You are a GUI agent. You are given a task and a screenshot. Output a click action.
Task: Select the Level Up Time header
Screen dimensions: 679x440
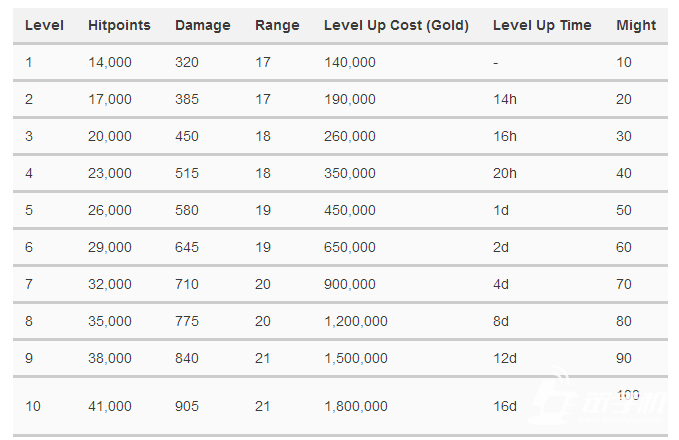542,25
